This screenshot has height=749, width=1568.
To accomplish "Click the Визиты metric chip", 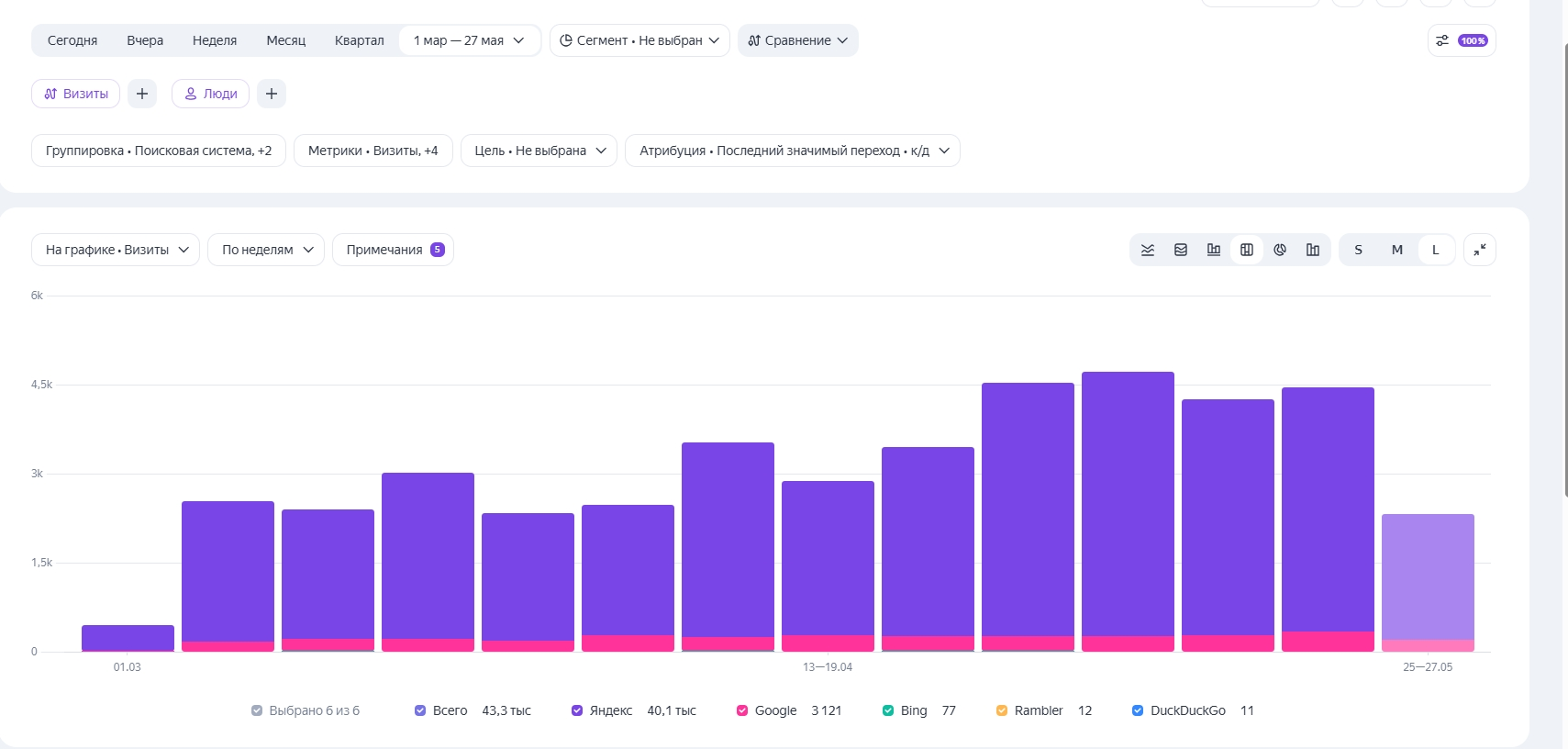I will click(76, 94).
